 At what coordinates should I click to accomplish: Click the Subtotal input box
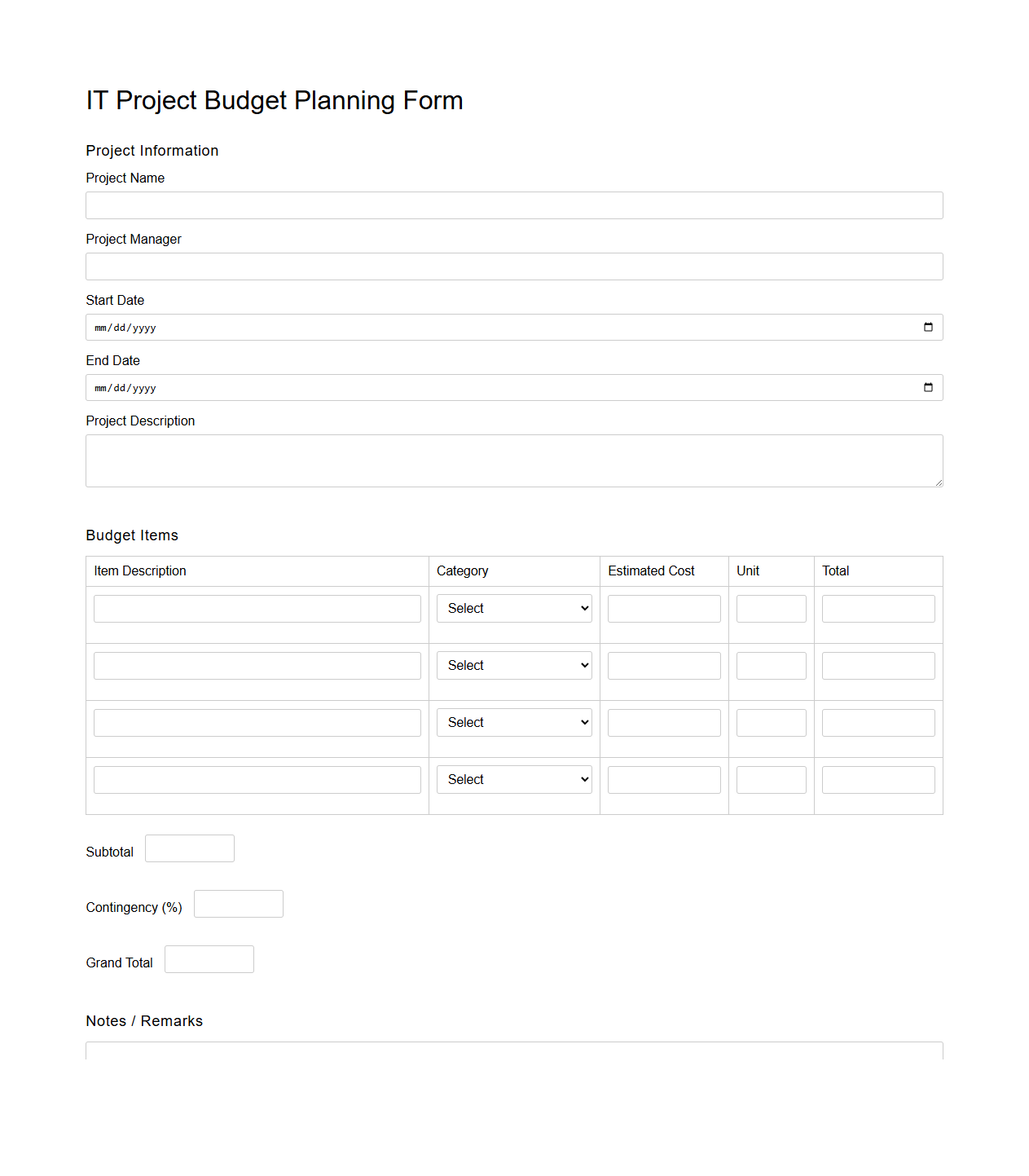point(189,848)
